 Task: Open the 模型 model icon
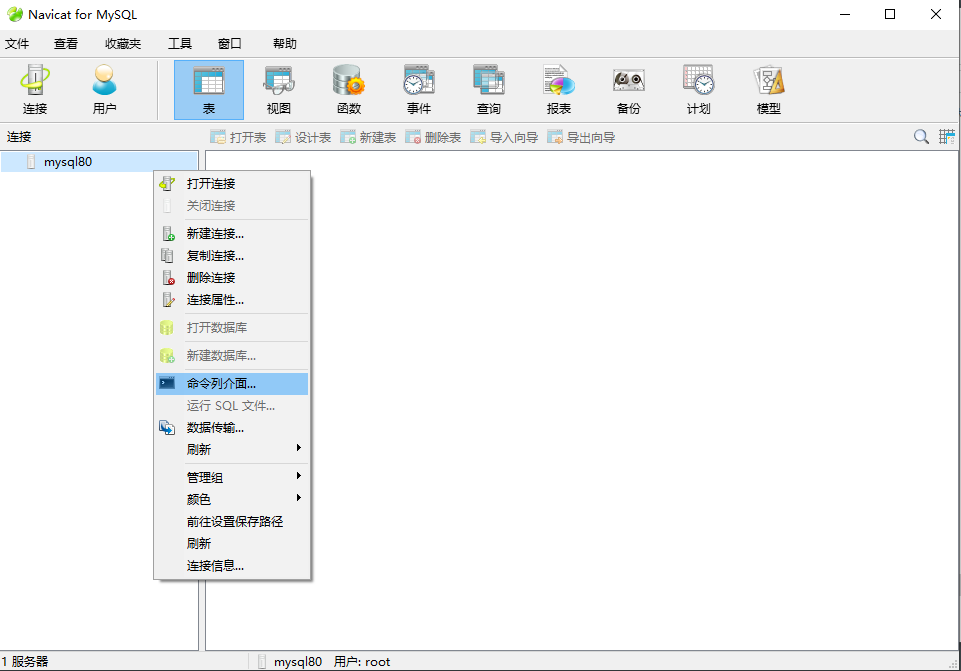(769, 89)
